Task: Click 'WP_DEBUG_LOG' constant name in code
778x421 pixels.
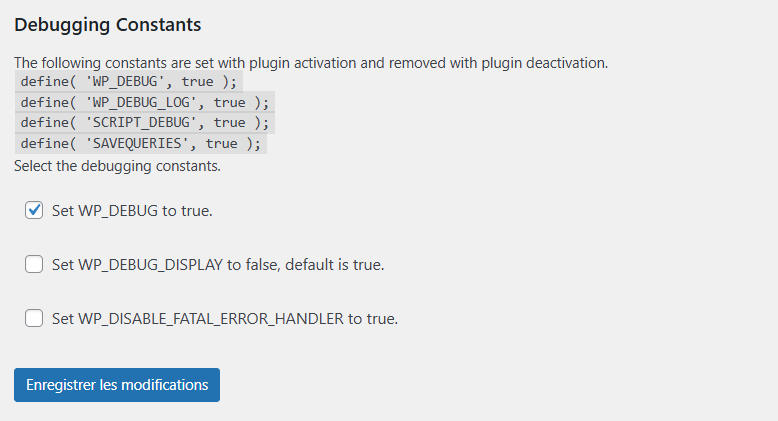Action: [x=142, y=102]
